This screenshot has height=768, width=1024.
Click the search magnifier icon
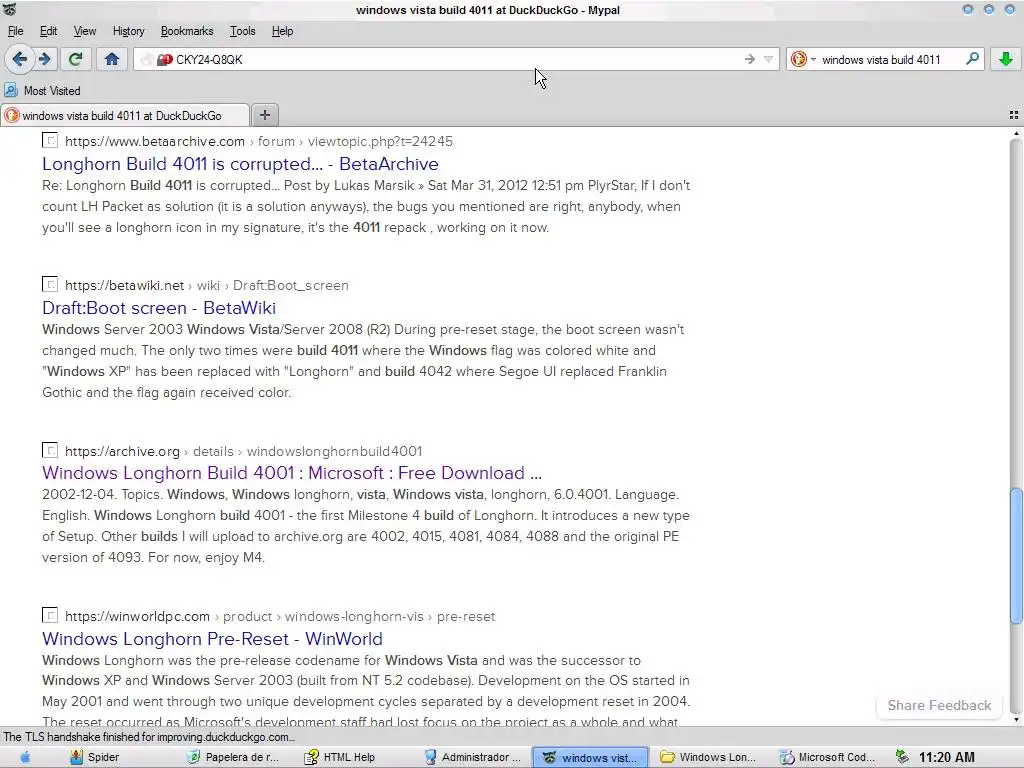point(972,59)
